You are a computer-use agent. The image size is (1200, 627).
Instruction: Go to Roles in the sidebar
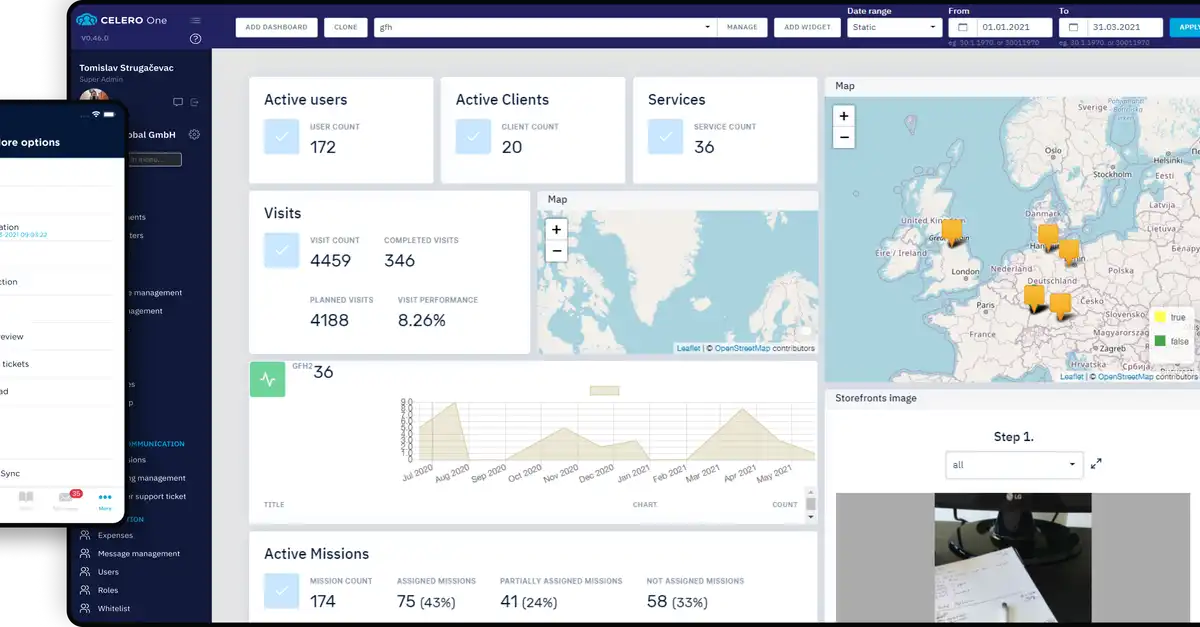pyautogui.click(x=108, y=591)
